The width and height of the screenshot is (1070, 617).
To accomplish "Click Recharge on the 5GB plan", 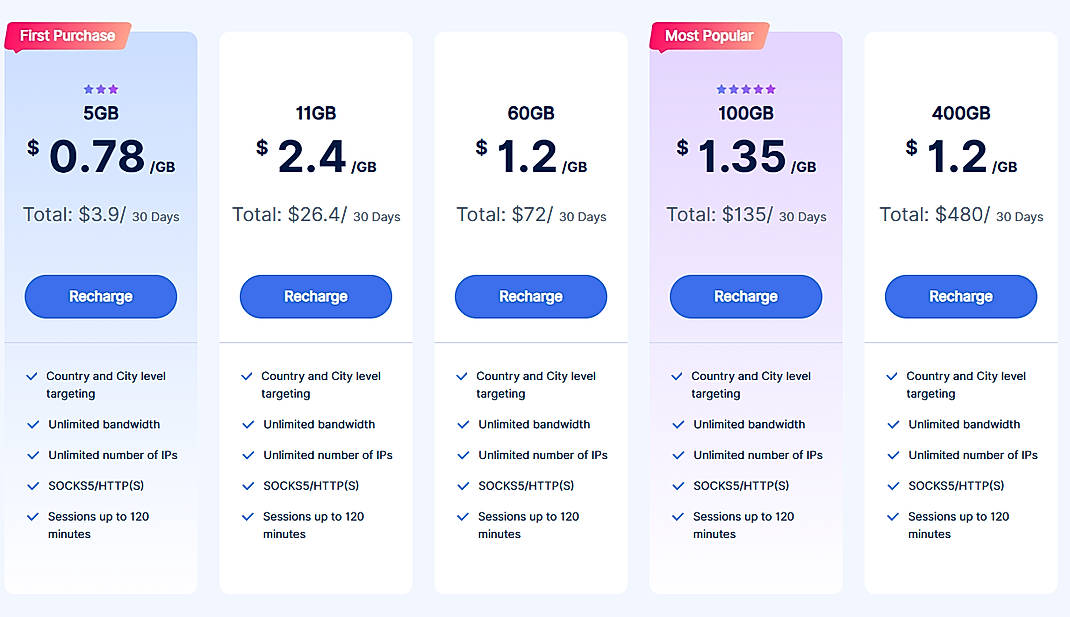I will 100,296.
